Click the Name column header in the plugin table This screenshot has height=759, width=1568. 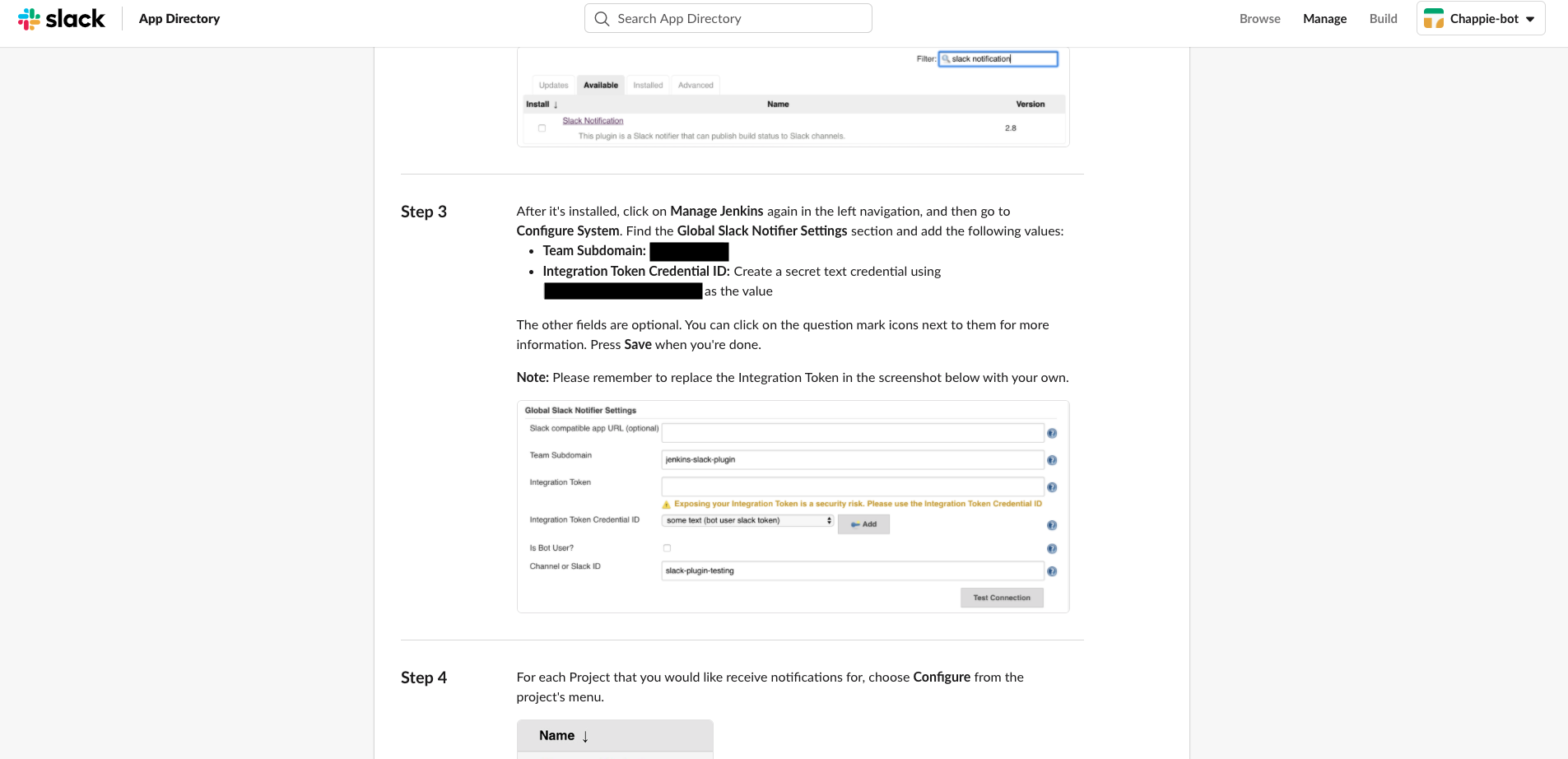778,105
